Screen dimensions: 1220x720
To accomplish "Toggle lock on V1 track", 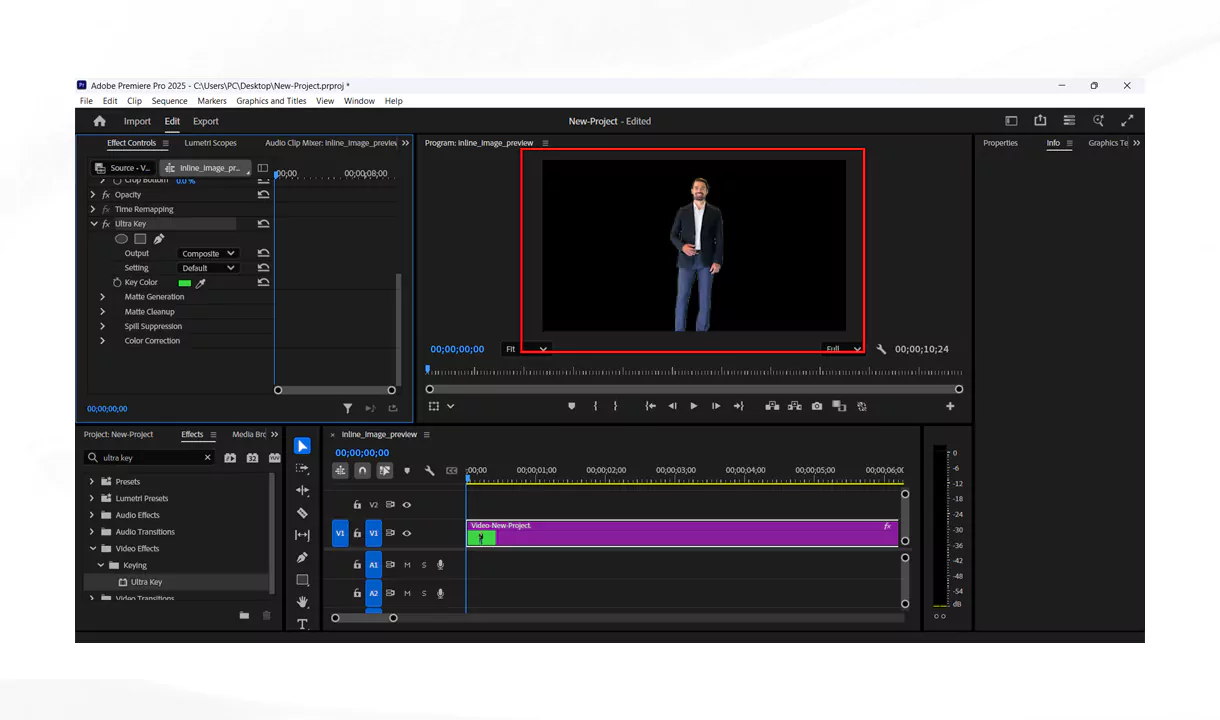I will [357, 534].
